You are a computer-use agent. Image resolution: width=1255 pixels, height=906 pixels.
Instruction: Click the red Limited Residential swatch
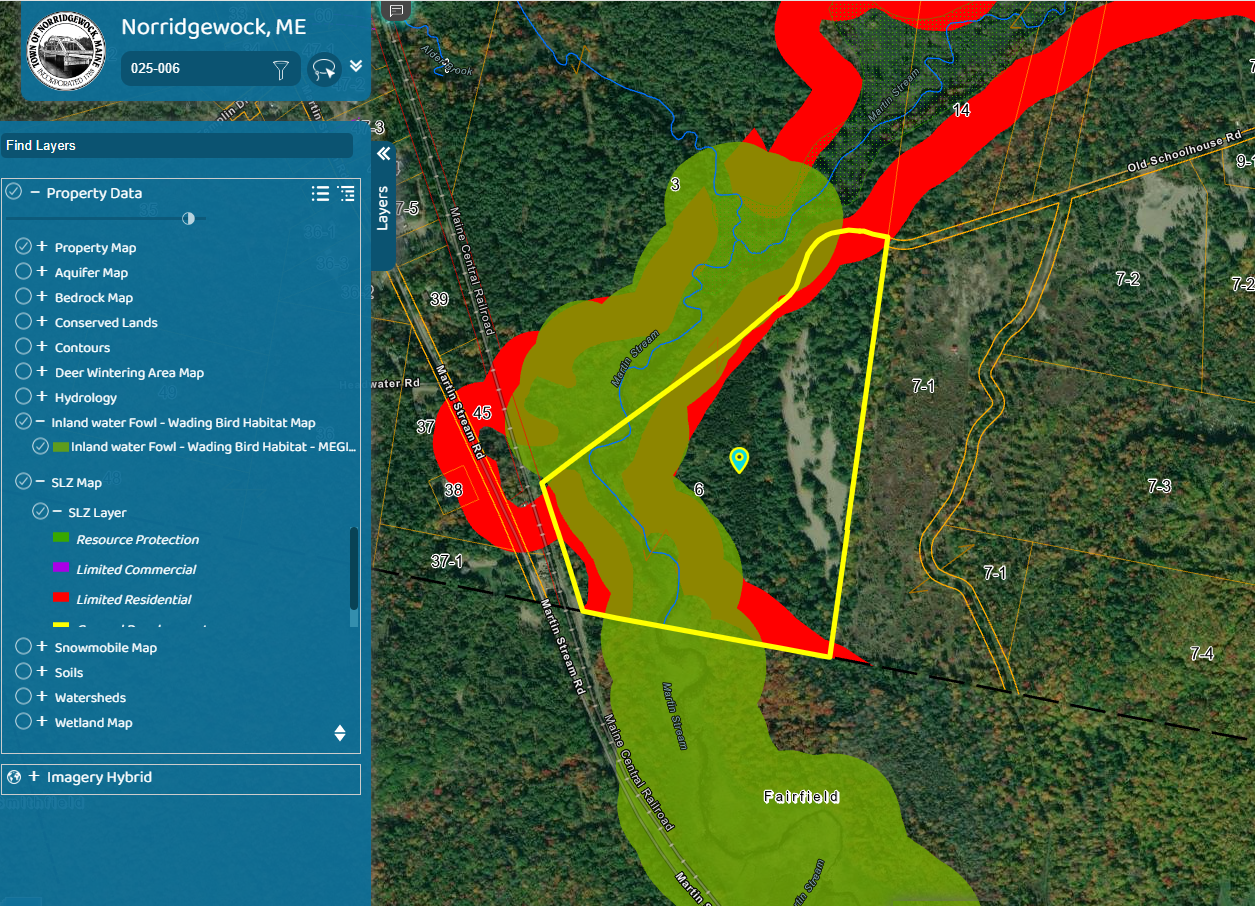tap(61, 598)
